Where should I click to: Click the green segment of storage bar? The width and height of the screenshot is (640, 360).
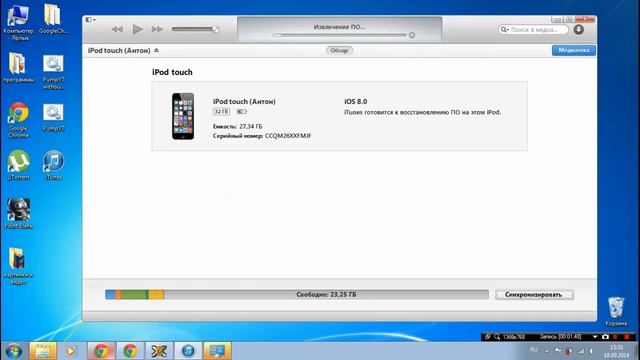135,294
